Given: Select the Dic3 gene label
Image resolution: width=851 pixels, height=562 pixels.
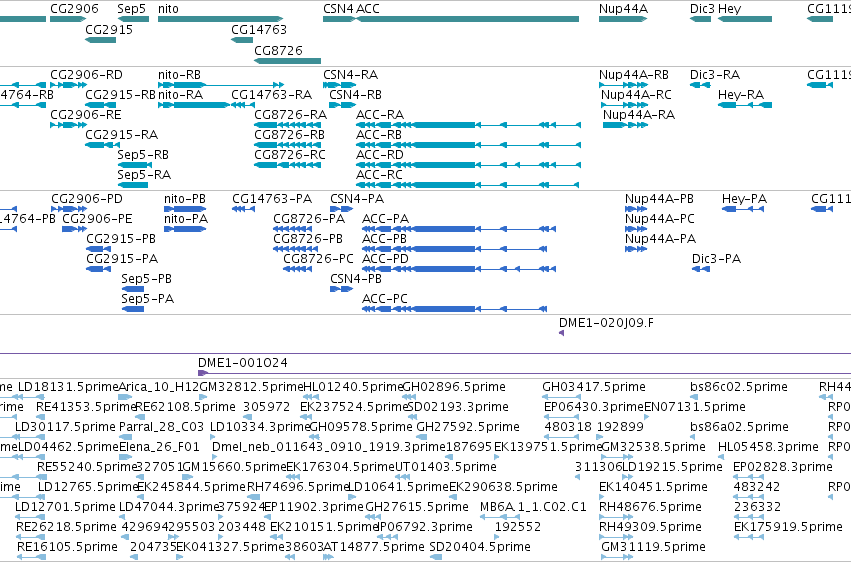Looking at the screenshot, I should (702, 9).
